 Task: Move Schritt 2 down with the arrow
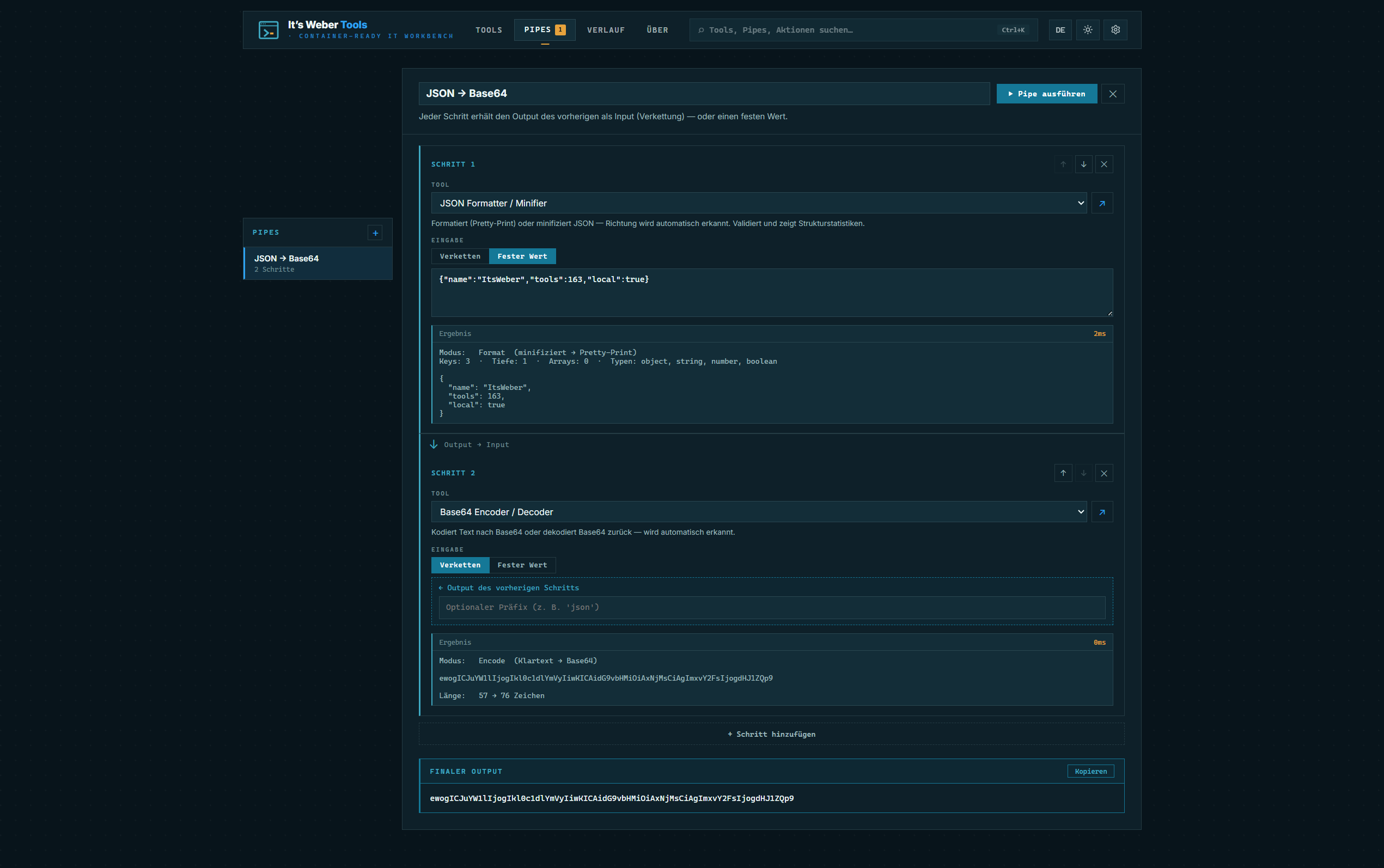pos(1084,473)
